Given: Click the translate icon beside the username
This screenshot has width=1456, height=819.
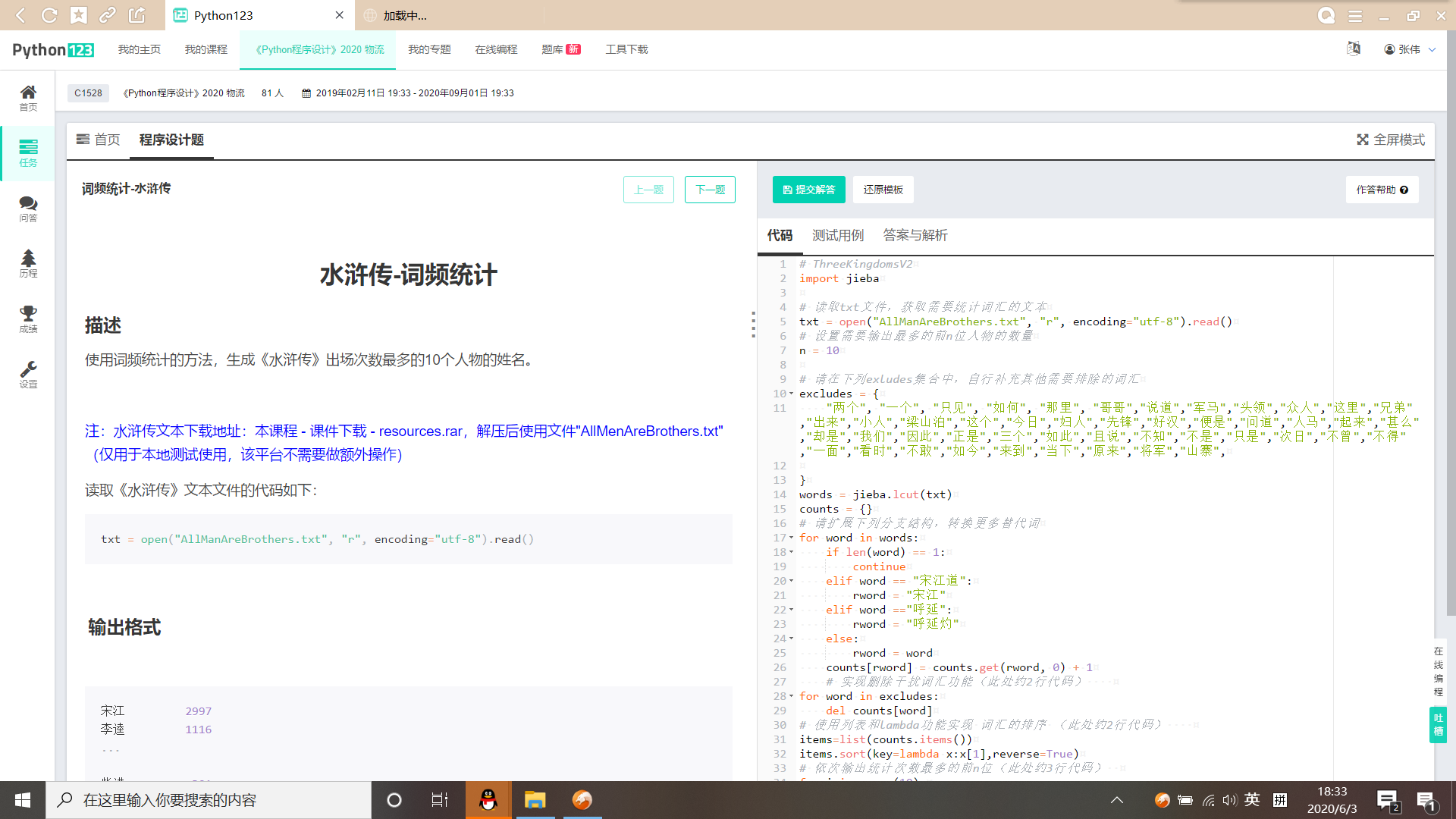Looking at the screenshot, I should pos(1354,49).
